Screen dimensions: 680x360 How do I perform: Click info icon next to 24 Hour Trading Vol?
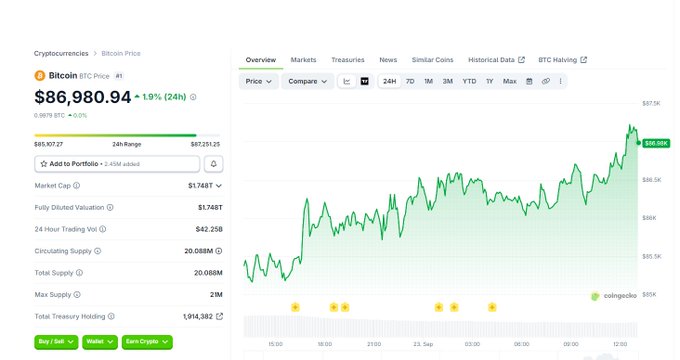point(103,229)
